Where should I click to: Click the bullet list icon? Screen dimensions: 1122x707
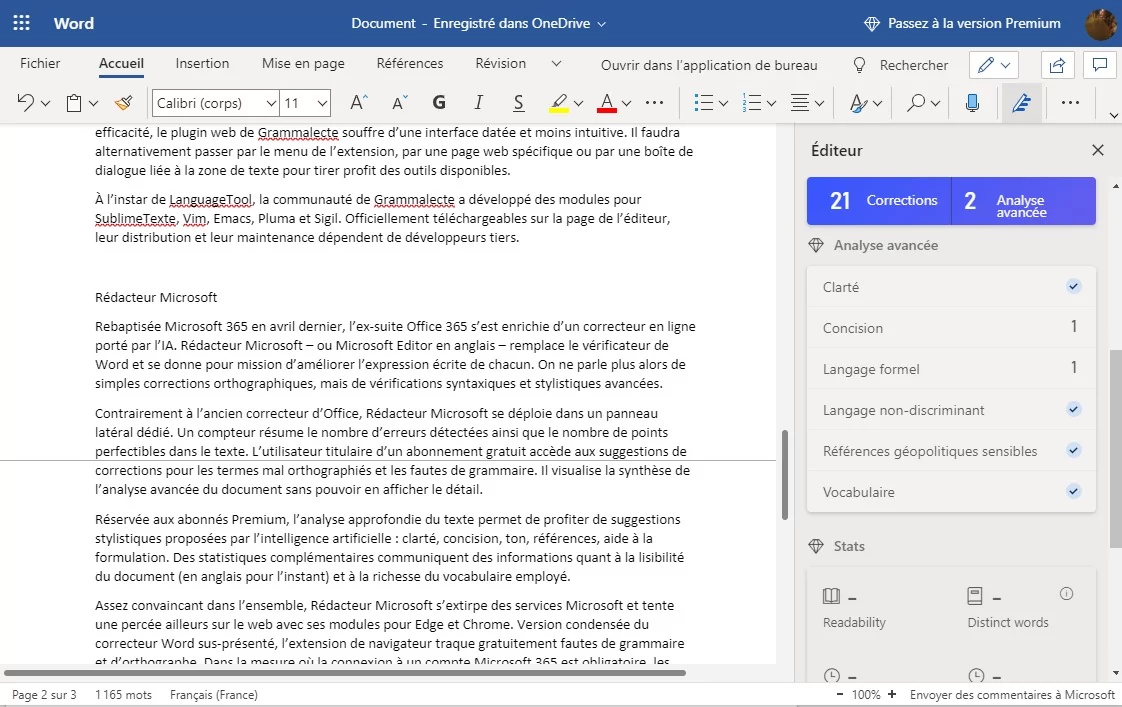pyautogui.click(x=703, y=103)
